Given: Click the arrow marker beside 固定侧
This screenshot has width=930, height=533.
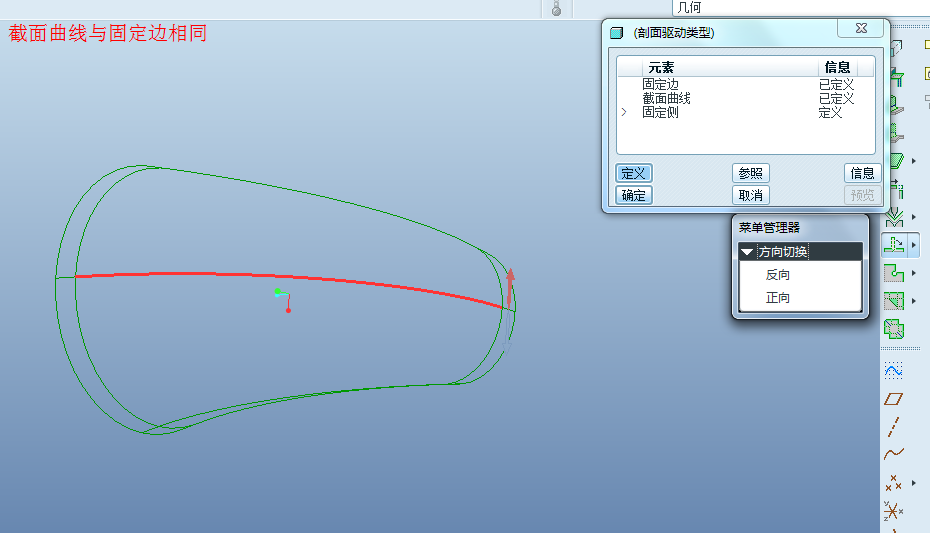Looking at the screenshot, I should (624, 112).
